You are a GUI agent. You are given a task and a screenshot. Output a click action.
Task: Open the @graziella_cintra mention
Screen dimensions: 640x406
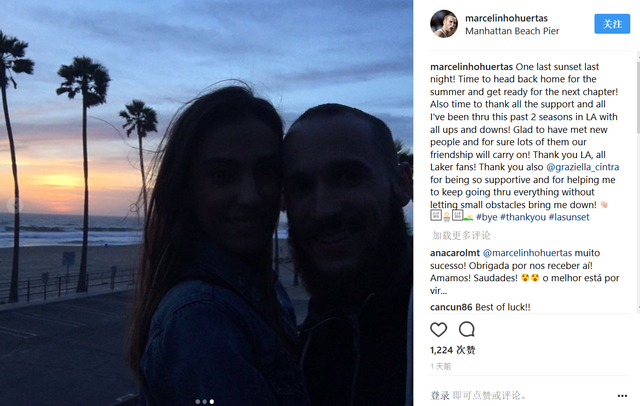582,167
